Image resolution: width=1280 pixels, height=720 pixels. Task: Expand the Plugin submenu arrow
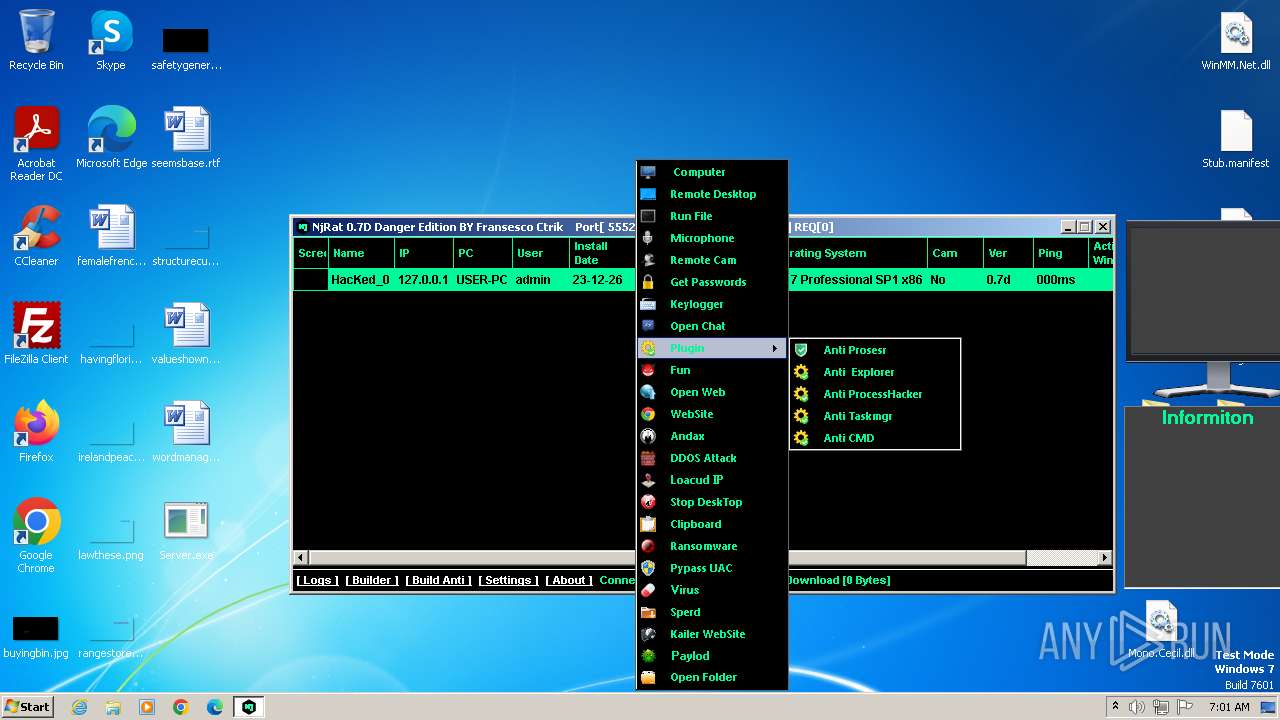point(774,348)
